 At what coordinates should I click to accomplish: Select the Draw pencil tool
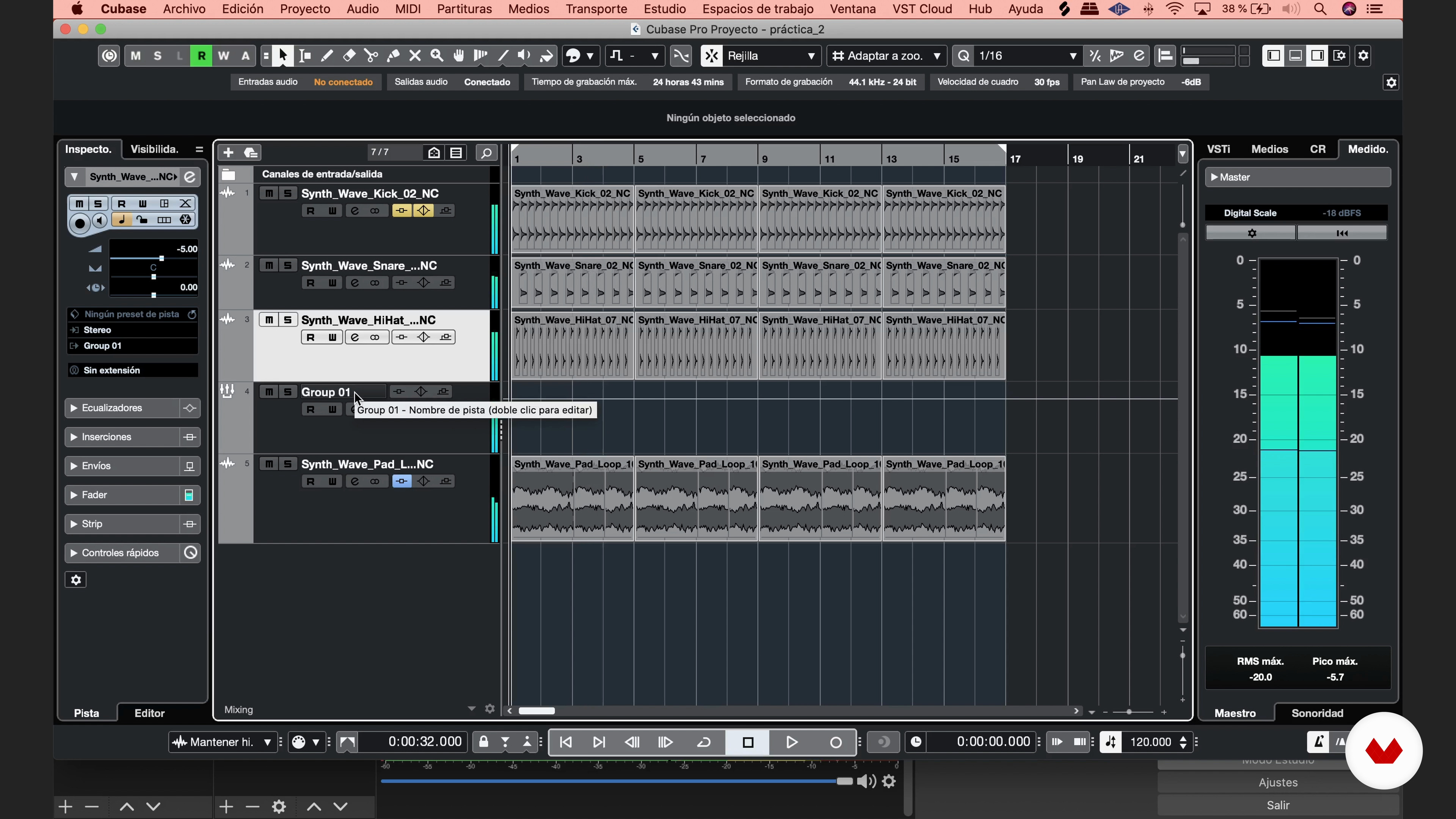click(x=327, y=55)
